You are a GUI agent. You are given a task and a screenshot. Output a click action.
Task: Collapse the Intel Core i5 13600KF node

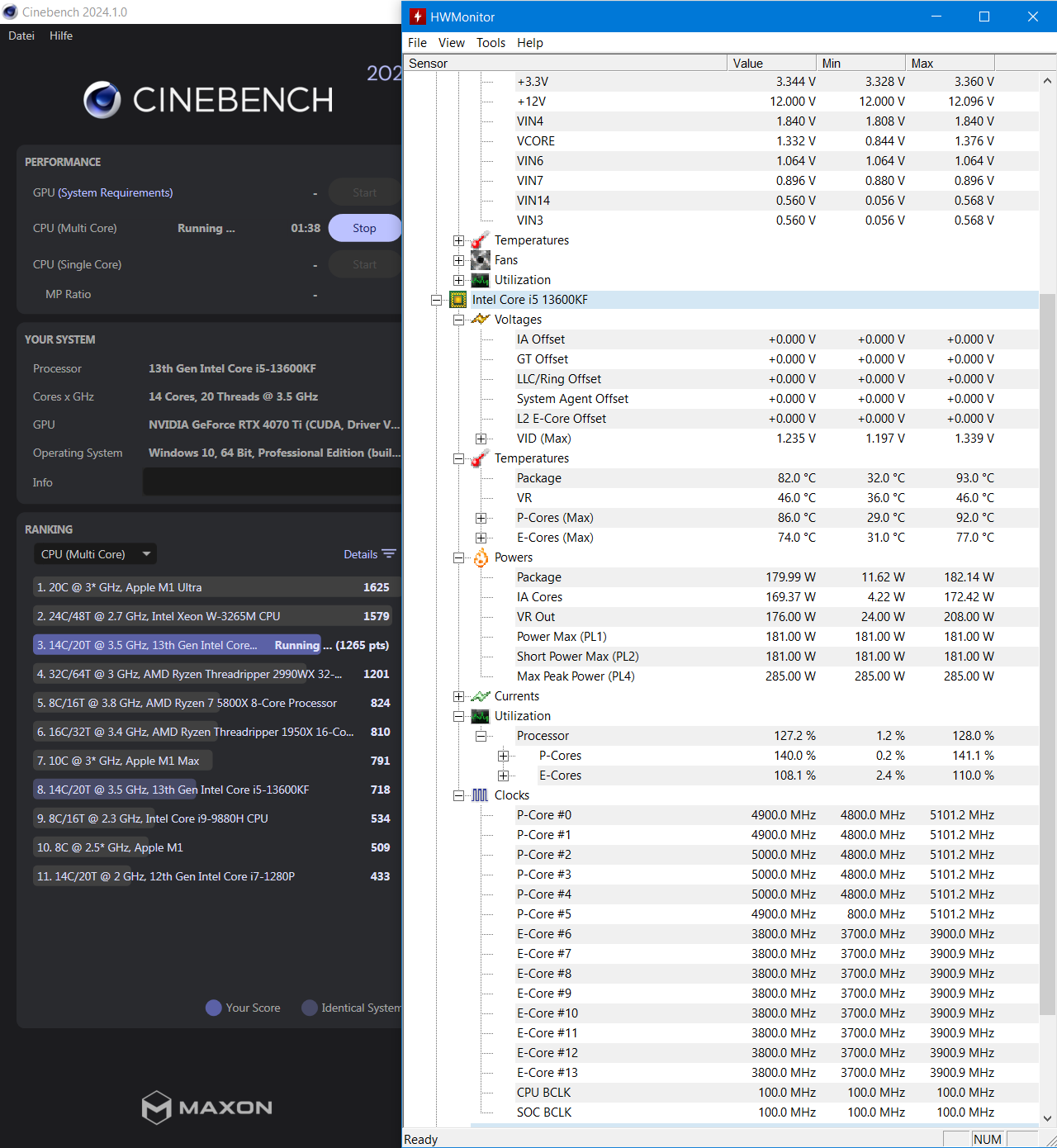(436, 300)
